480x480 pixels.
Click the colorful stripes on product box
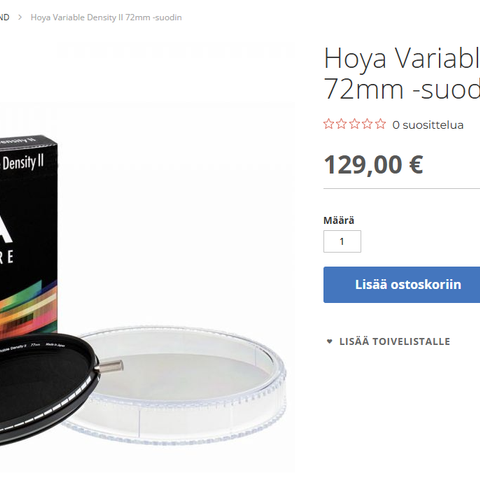coord(28,308)
